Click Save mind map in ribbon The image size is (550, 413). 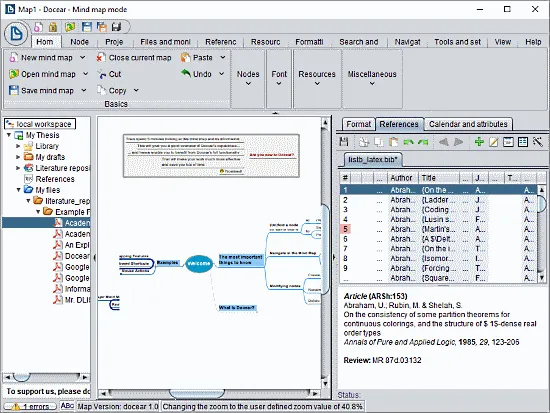pyautogui.click(x=42, y=91)
